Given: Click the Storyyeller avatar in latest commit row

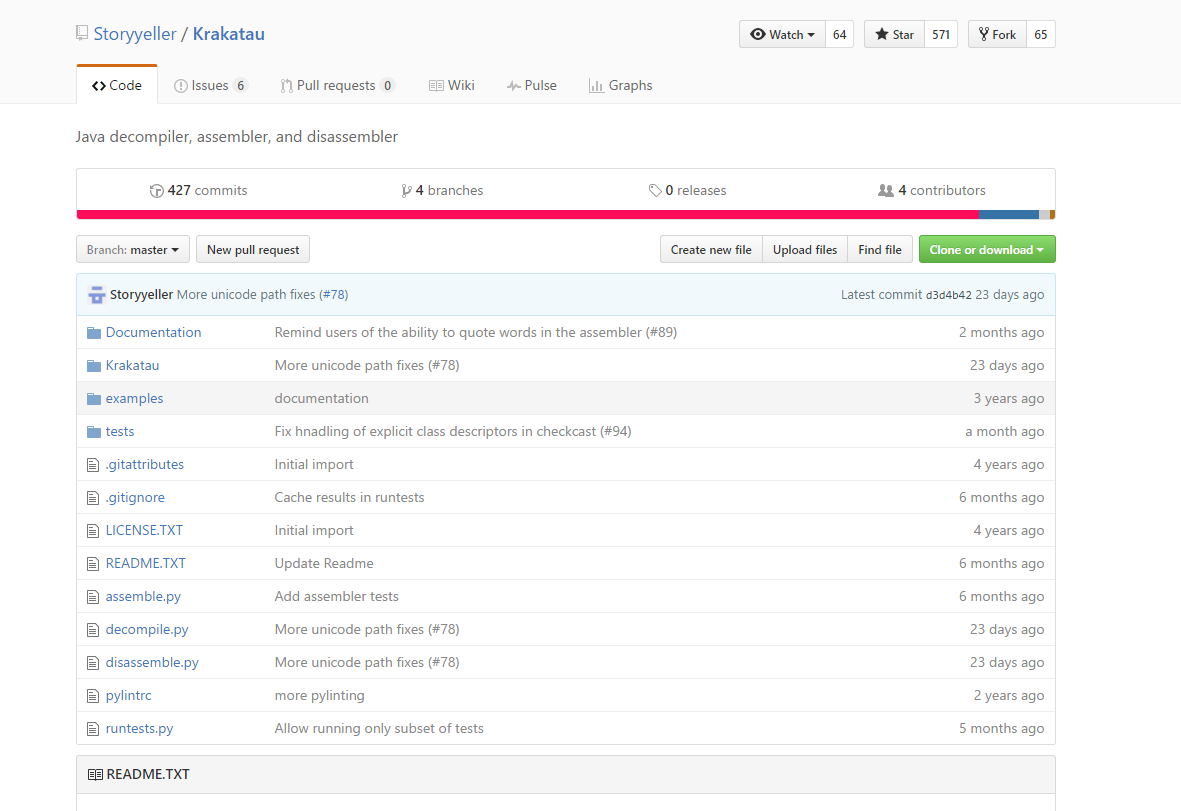Looking at the screenshot, I should click(x=96, y=294).
